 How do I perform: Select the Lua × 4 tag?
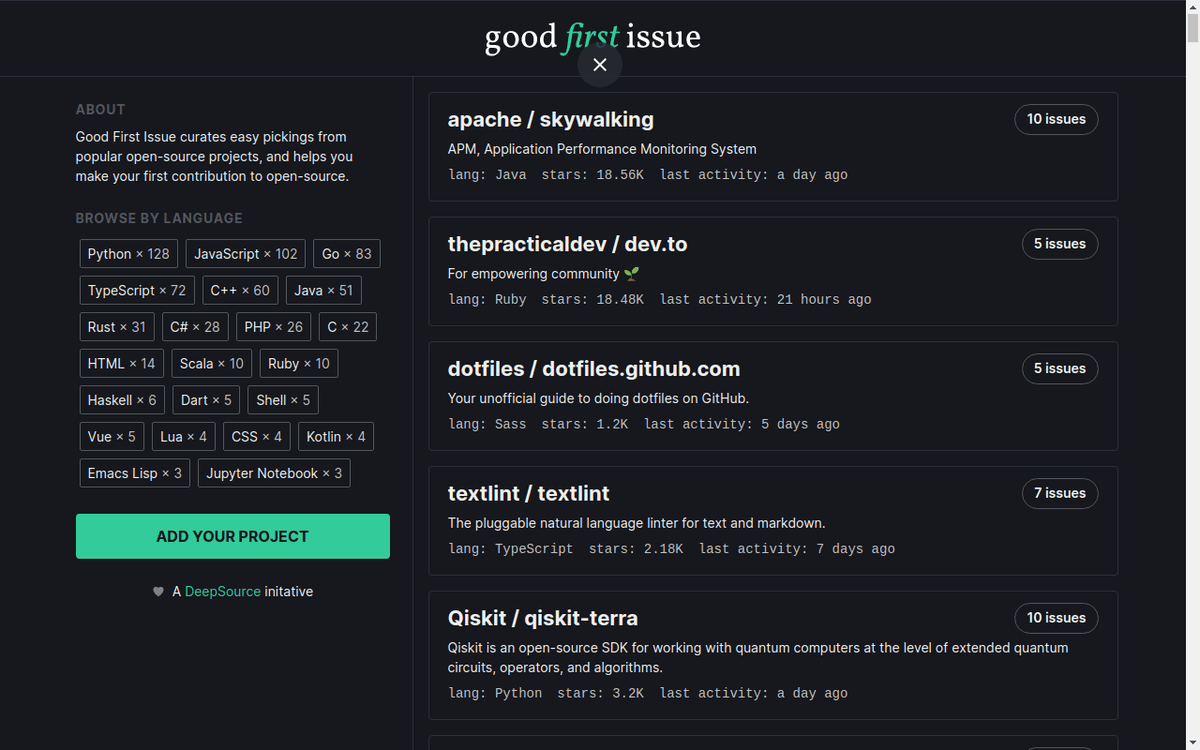click(x=184, y=437)
